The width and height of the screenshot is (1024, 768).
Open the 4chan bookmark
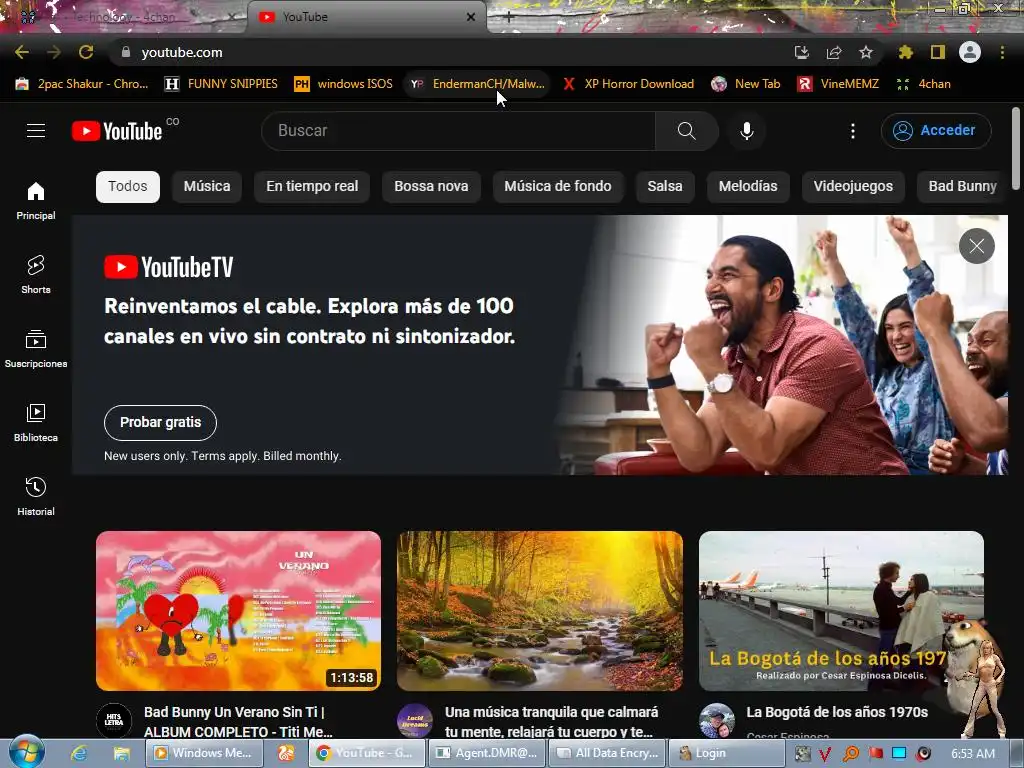(x=923, y=84)
